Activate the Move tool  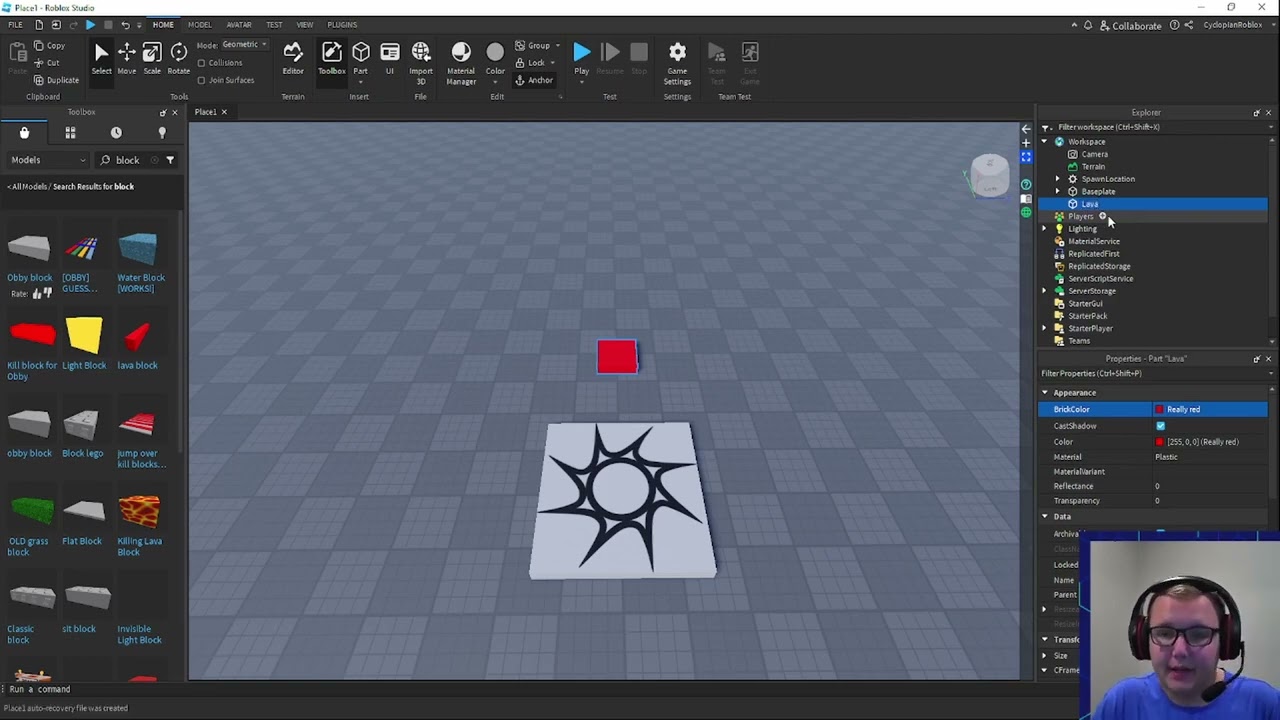127,58
